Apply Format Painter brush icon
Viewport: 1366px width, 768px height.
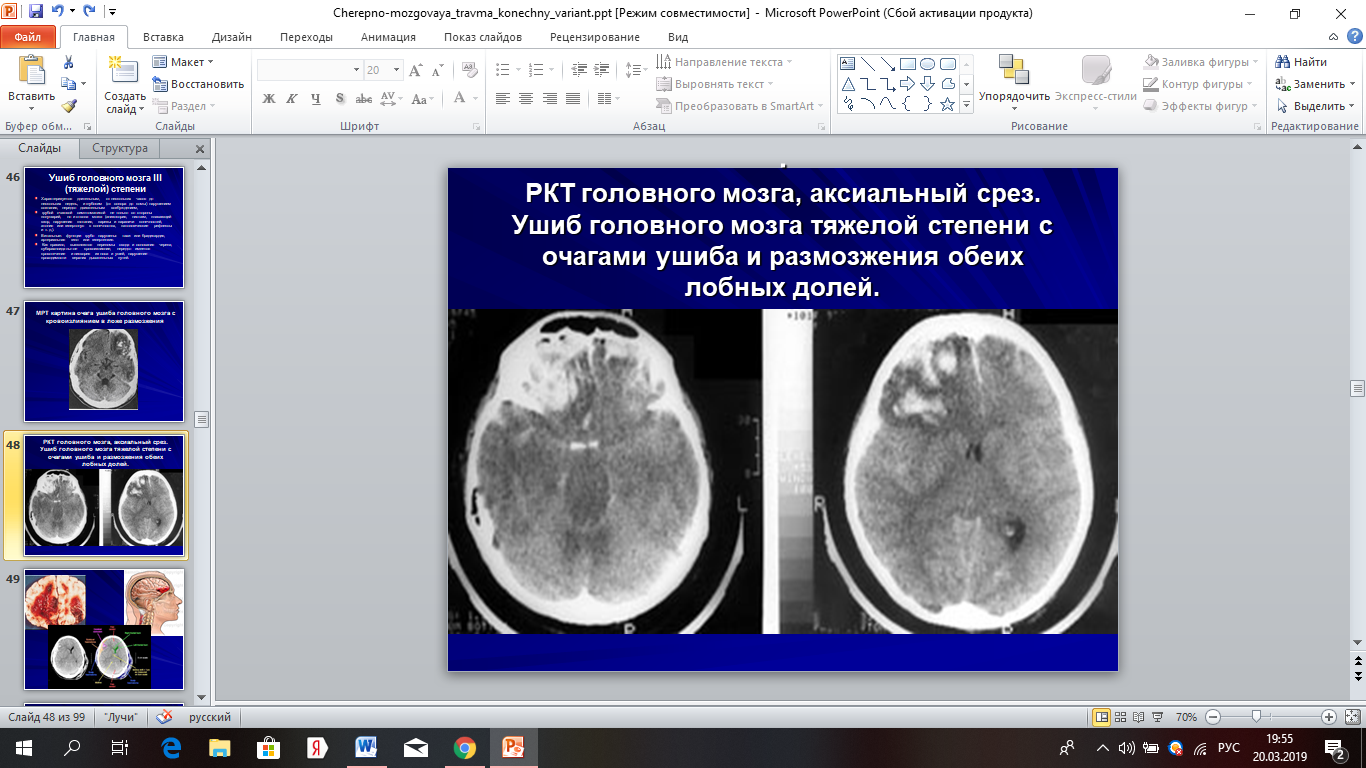coord(68,106)
